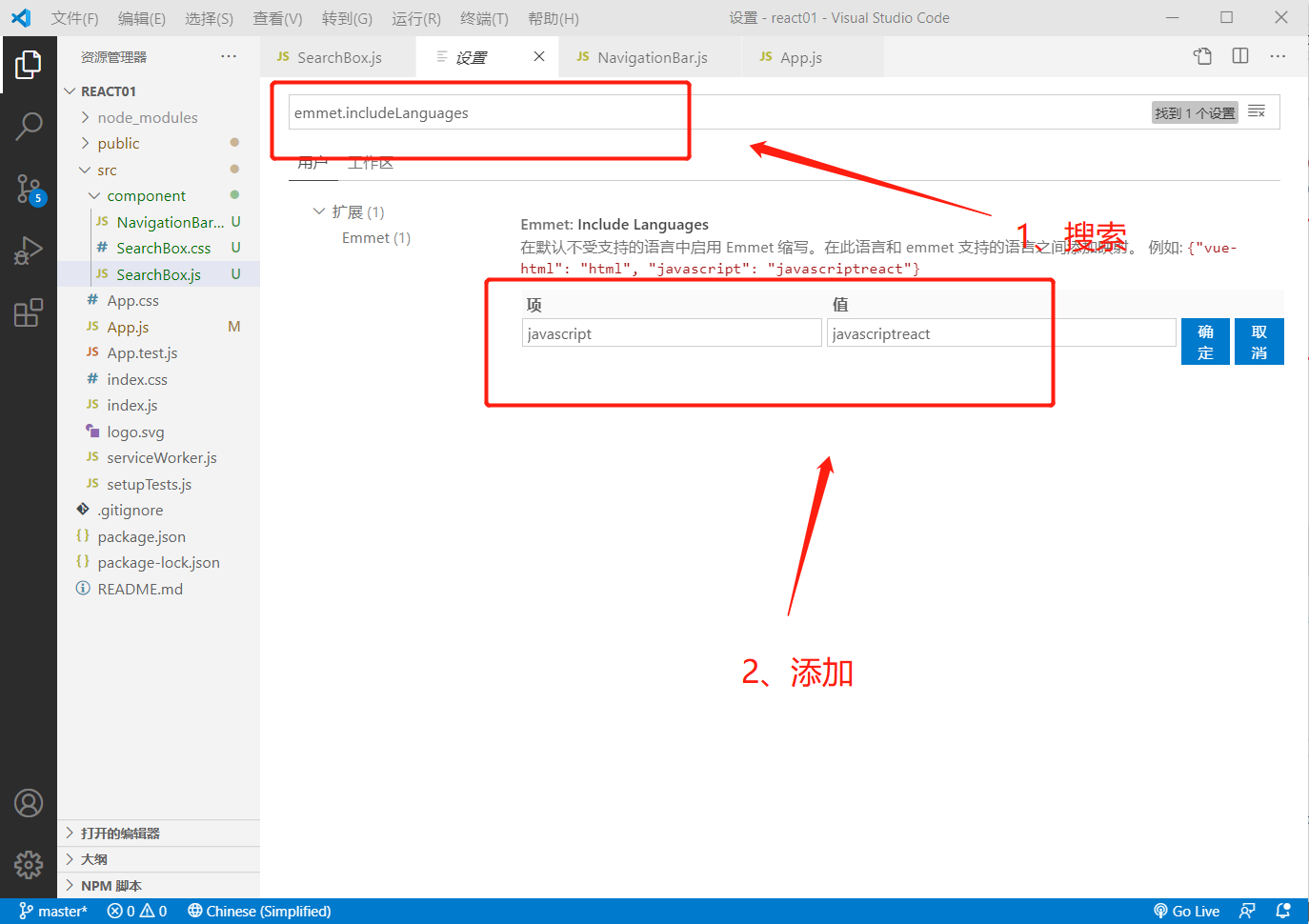Viewport: 1309px width, 924px height.
Task: Split the editor to the right
Action: tap(1240, 56)
